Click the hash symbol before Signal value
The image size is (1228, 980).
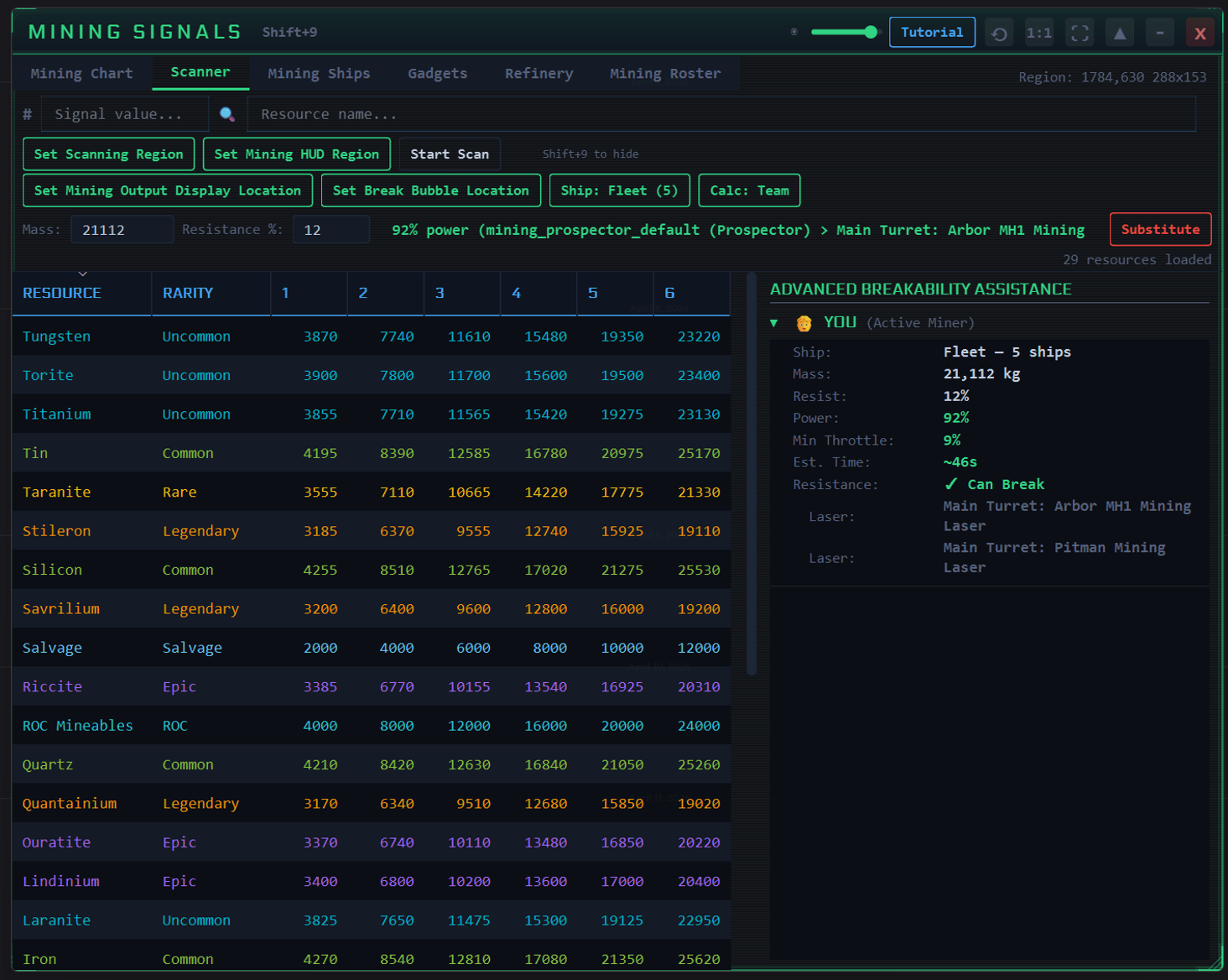28,114
